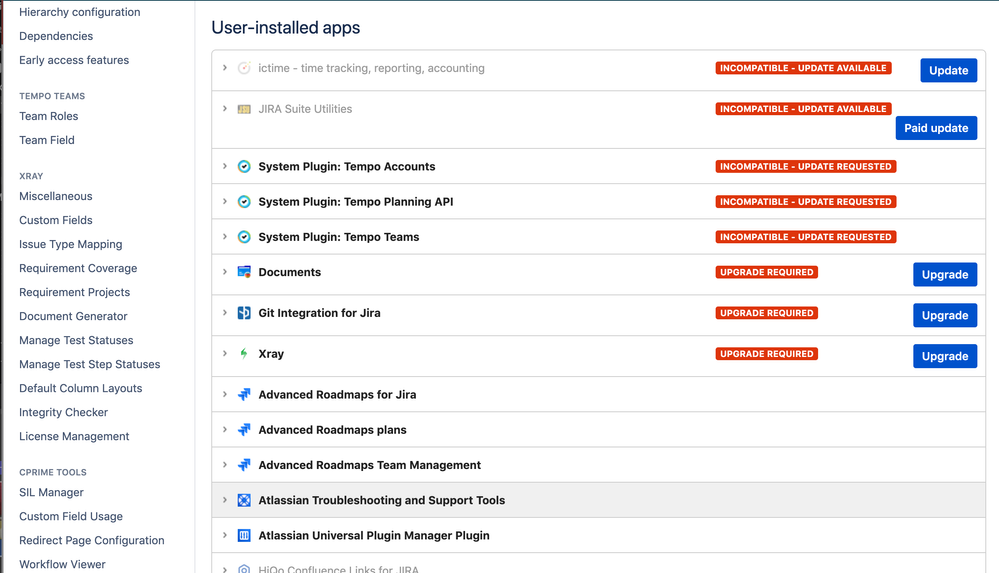Open Integrity Checker
This screenshot has width=999, height=573.
[63, 412]
